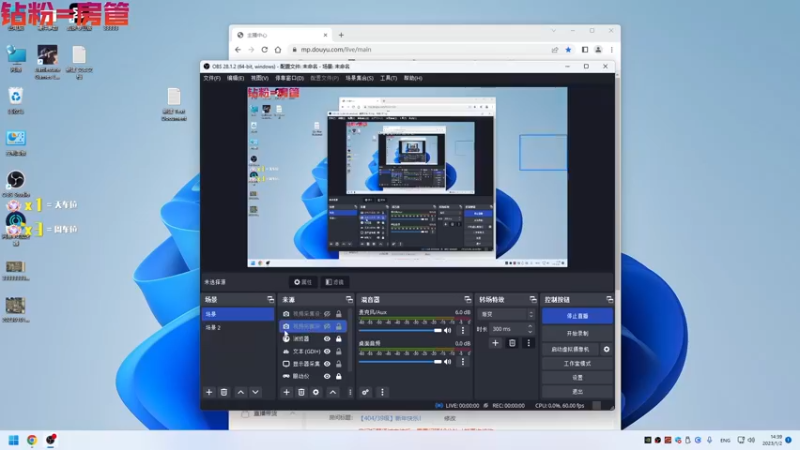Open the 停靠窗口(D) menu
800x450 pixels.
pyautogui.click(x=289, y=78)
